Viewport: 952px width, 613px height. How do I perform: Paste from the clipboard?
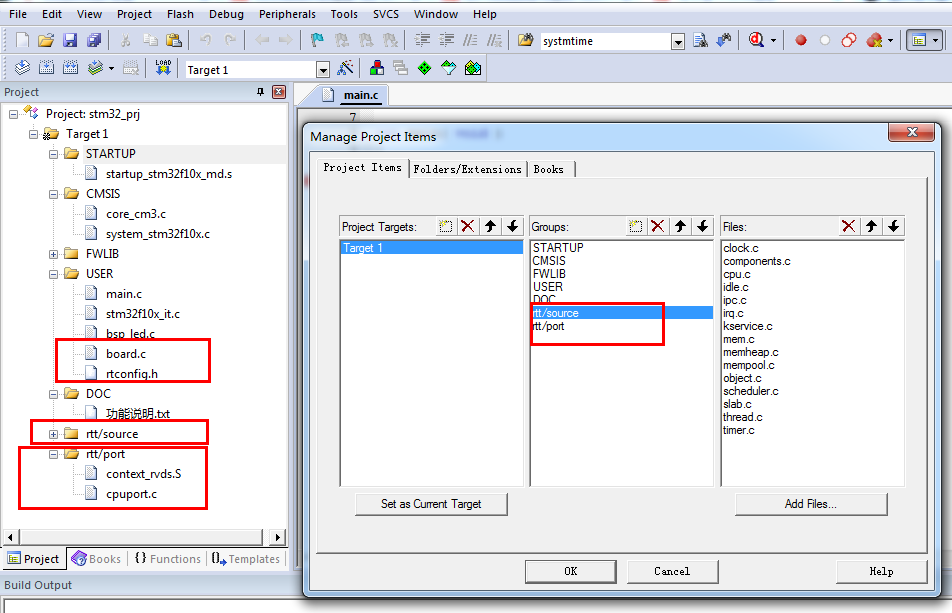tap(174, 41)
